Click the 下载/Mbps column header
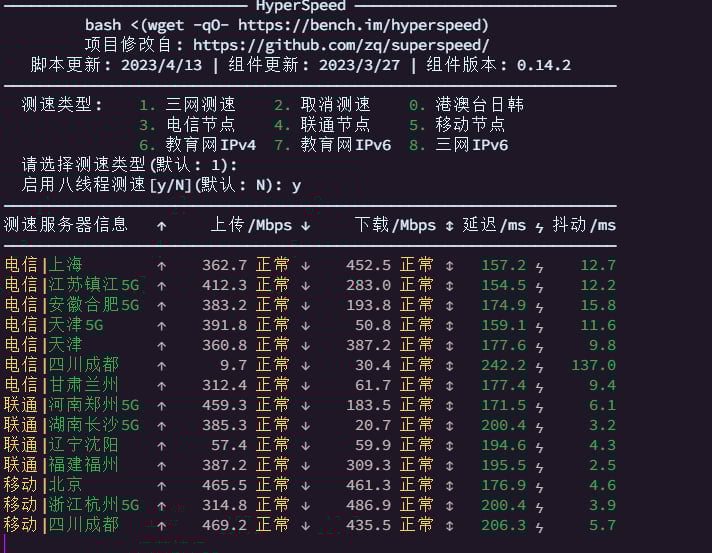 395,225
